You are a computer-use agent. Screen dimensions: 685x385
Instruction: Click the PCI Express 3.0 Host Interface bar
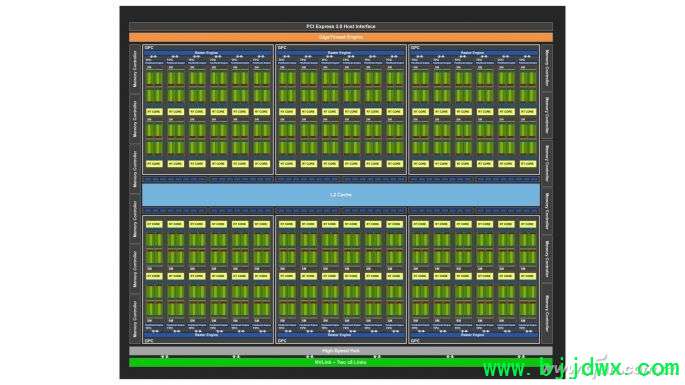(341, 27)
